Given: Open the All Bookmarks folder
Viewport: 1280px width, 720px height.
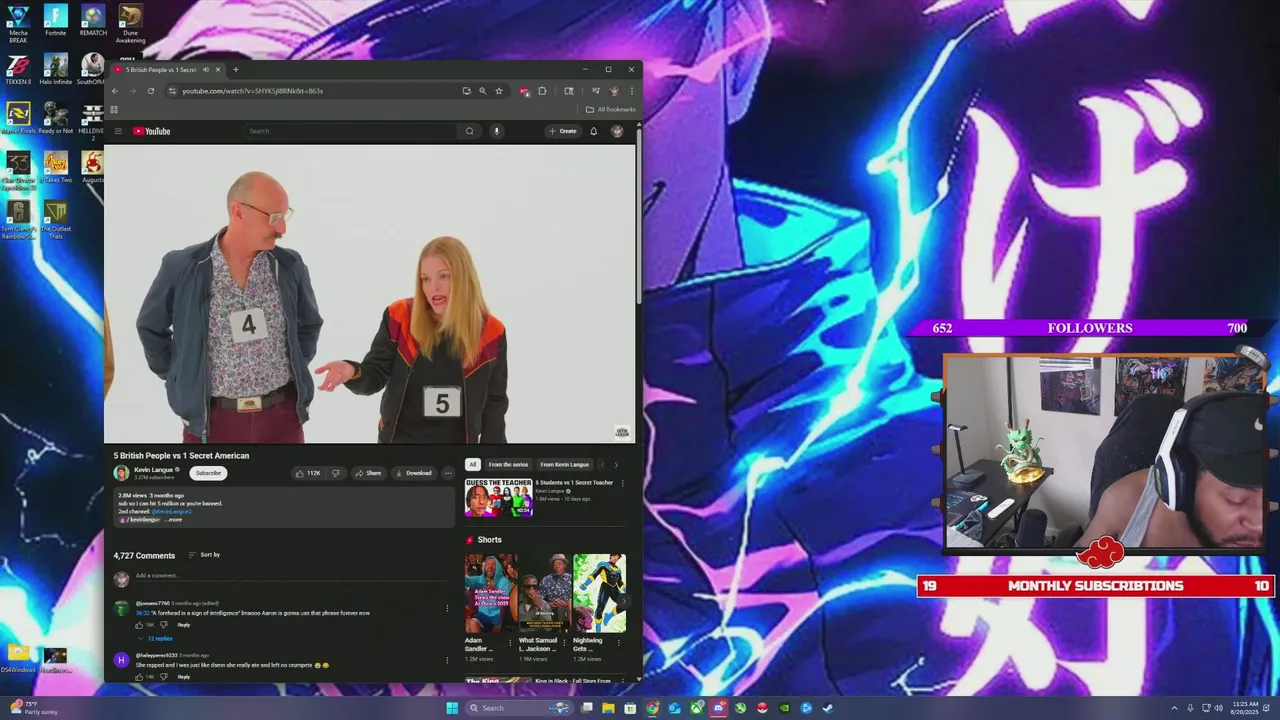Looking at the screenshot, I should click(x=610, y=109).
